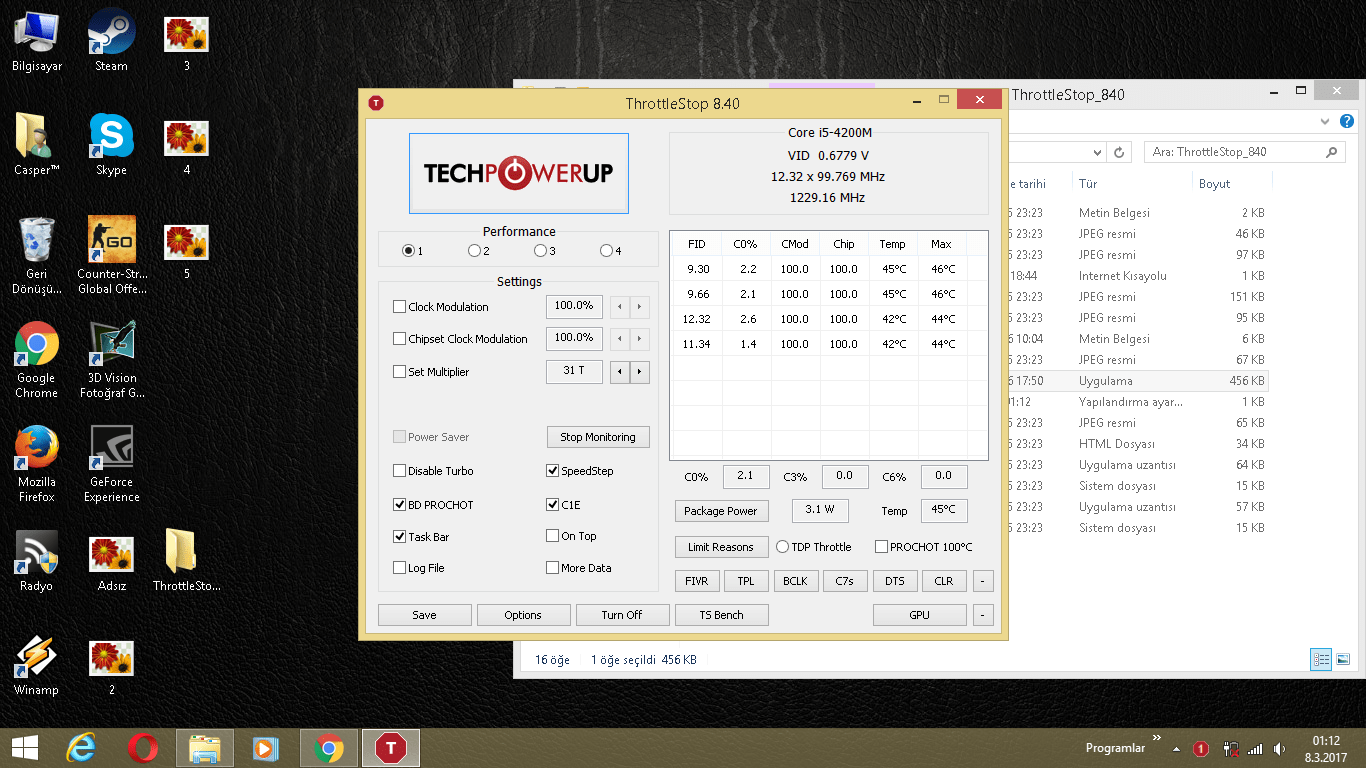Toggle the SpeedStep checkbox
Image resolution: width=1366 pixels, height=768 pixels.
tap(553, 471)
